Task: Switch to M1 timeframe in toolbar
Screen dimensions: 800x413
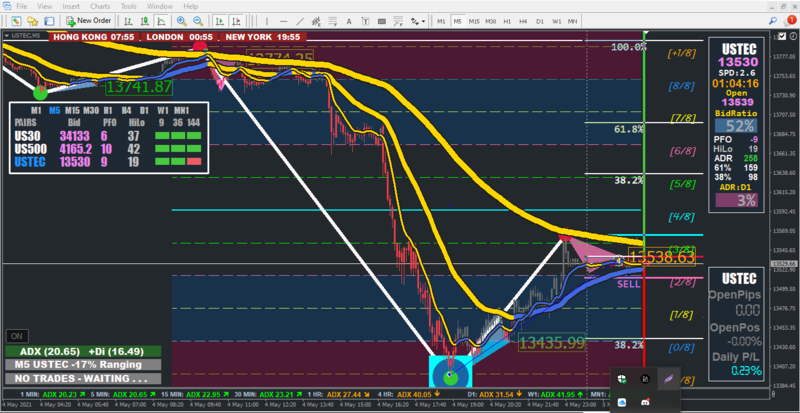Action: pyautogui.click(x=441, y=21)
